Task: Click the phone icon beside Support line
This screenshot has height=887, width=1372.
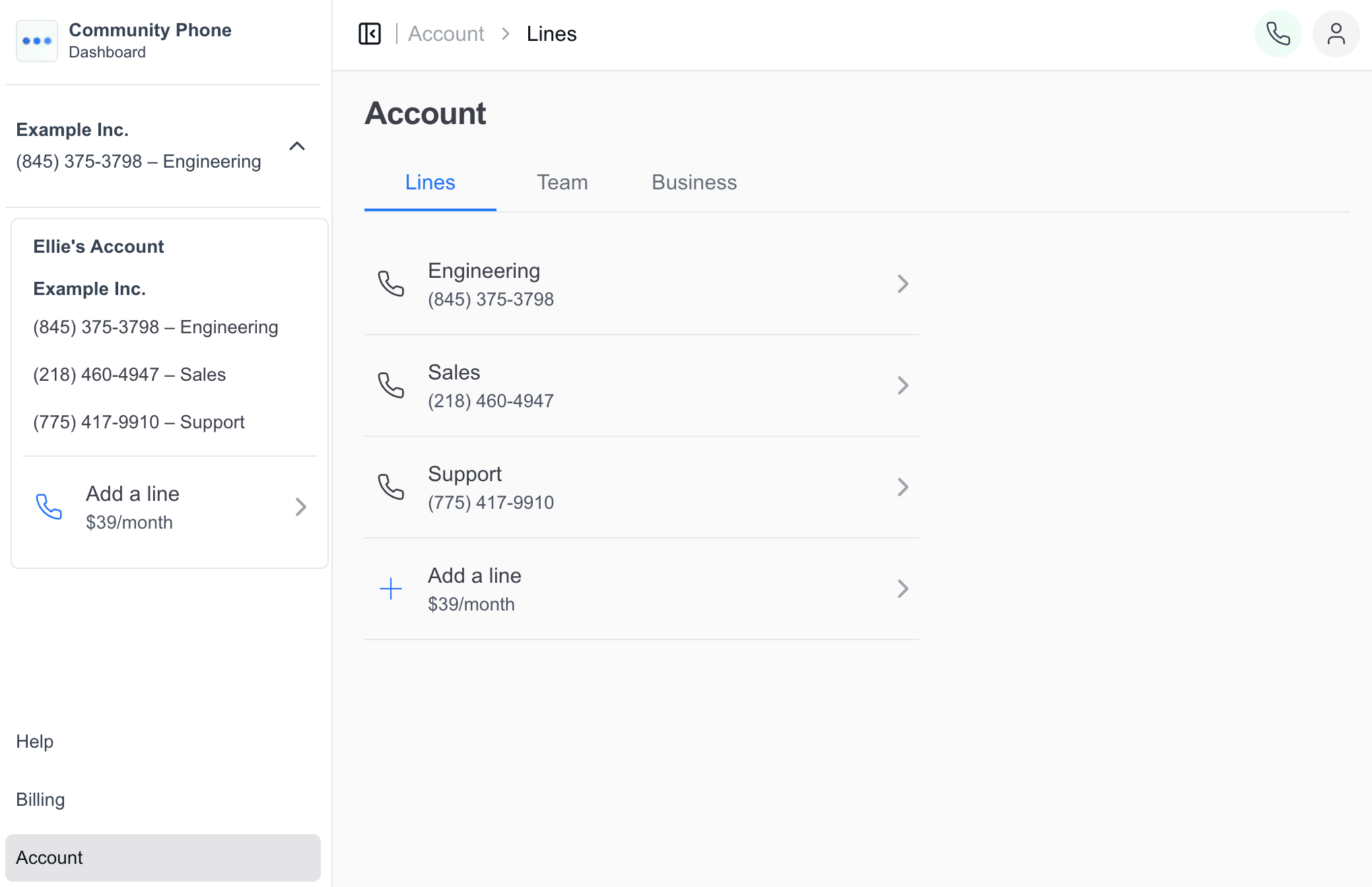Action: coord(391,487)
